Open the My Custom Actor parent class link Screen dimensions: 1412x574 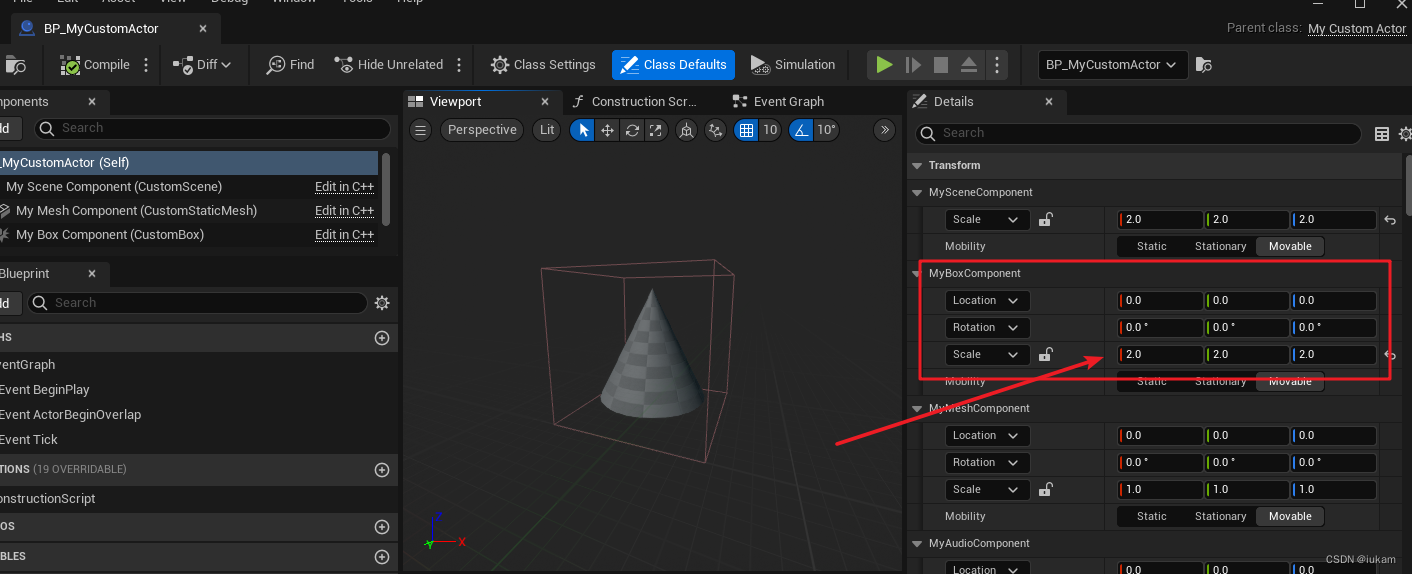[1357, 29]
